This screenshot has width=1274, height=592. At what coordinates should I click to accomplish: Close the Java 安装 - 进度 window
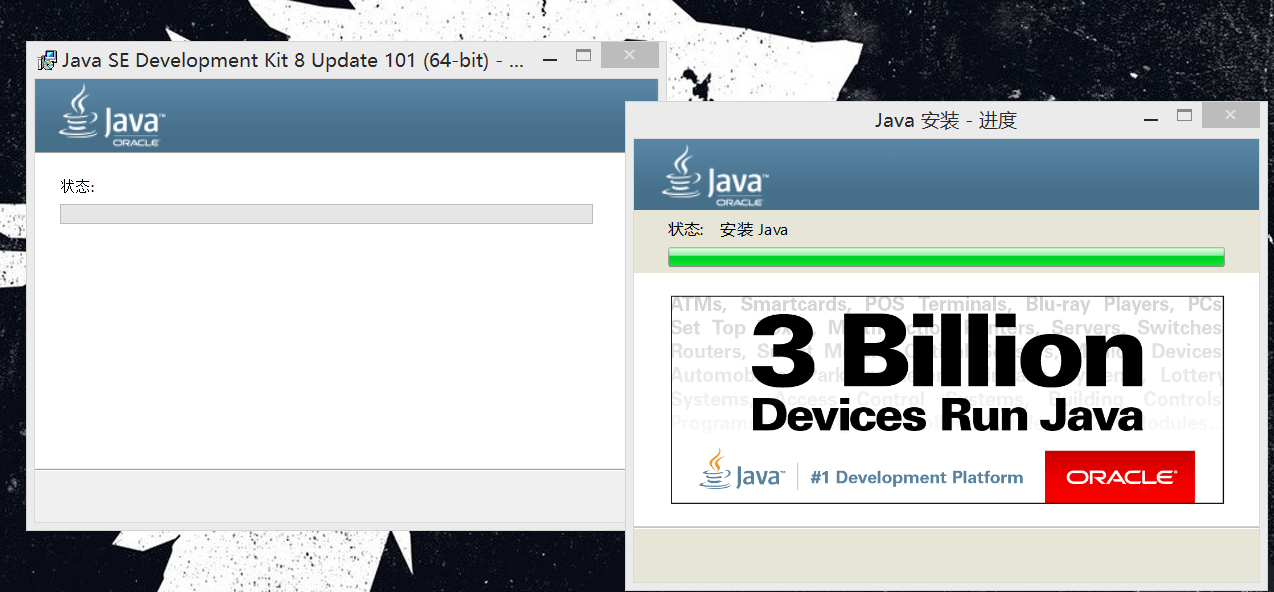[x=1231, y=116]
